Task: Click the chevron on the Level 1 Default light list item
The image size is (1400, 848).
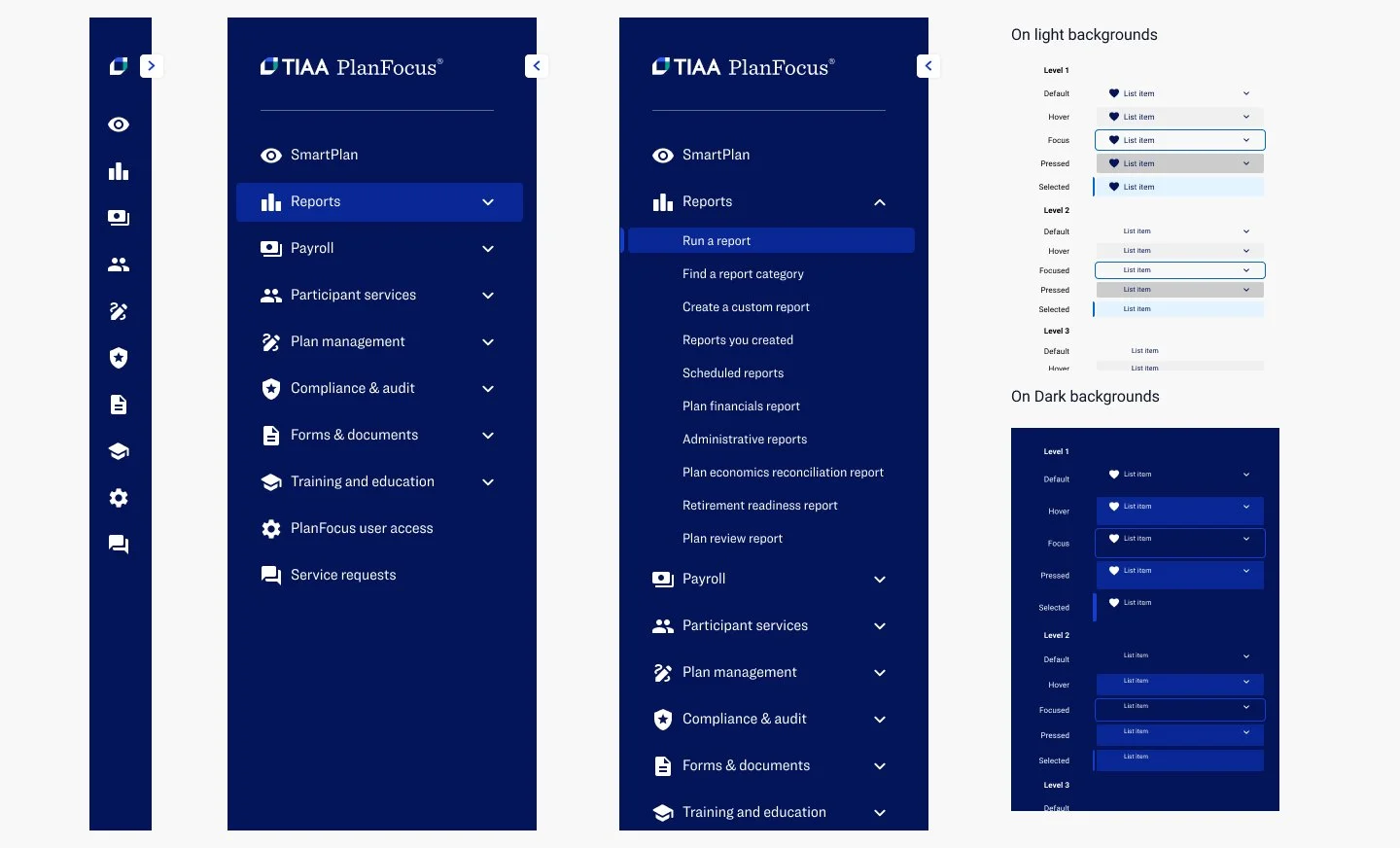Action: coord(1246,93)
